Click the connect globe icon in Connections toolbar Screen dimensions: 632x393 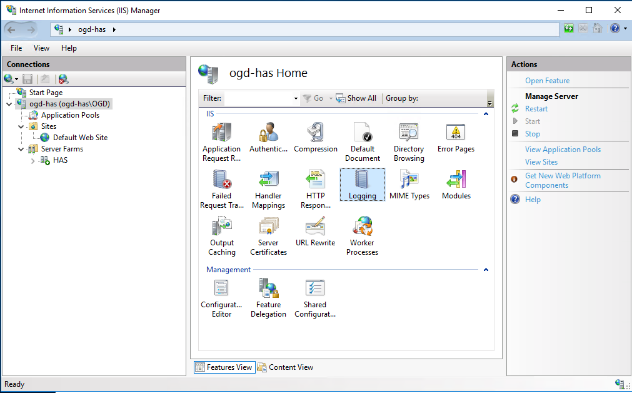(x=8, y=79)
